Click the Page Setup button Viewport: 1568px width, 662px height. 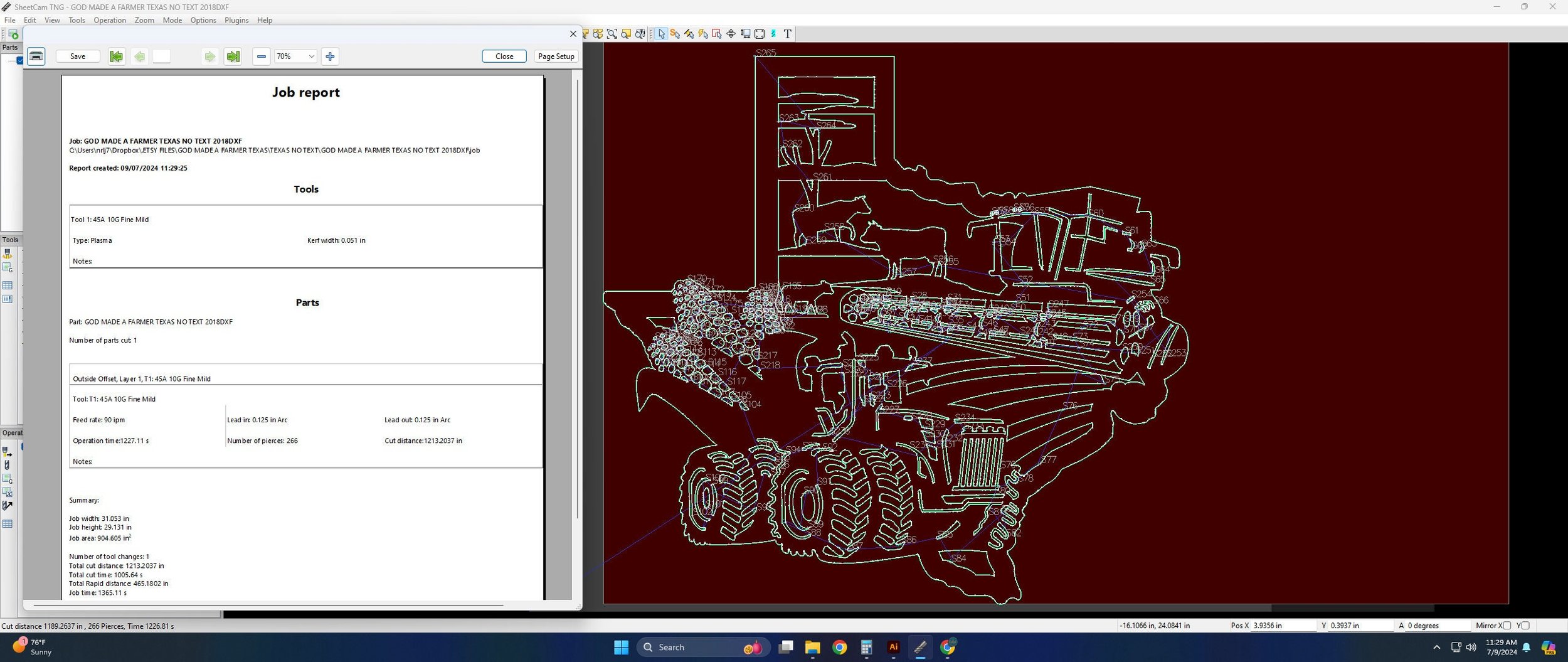pyautogui.click(x=556, y=56)
